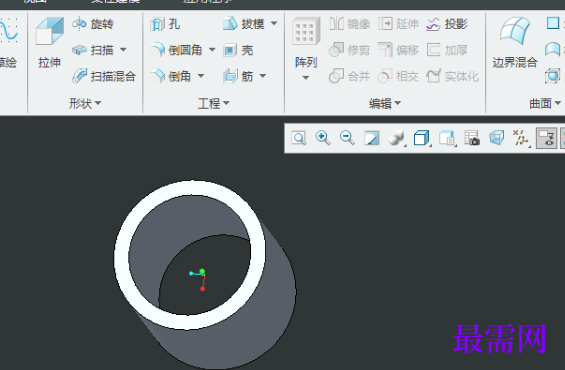Select the Swept Blend (扫描混合) tool
The image size is (565, 370).
click(104, 76)
